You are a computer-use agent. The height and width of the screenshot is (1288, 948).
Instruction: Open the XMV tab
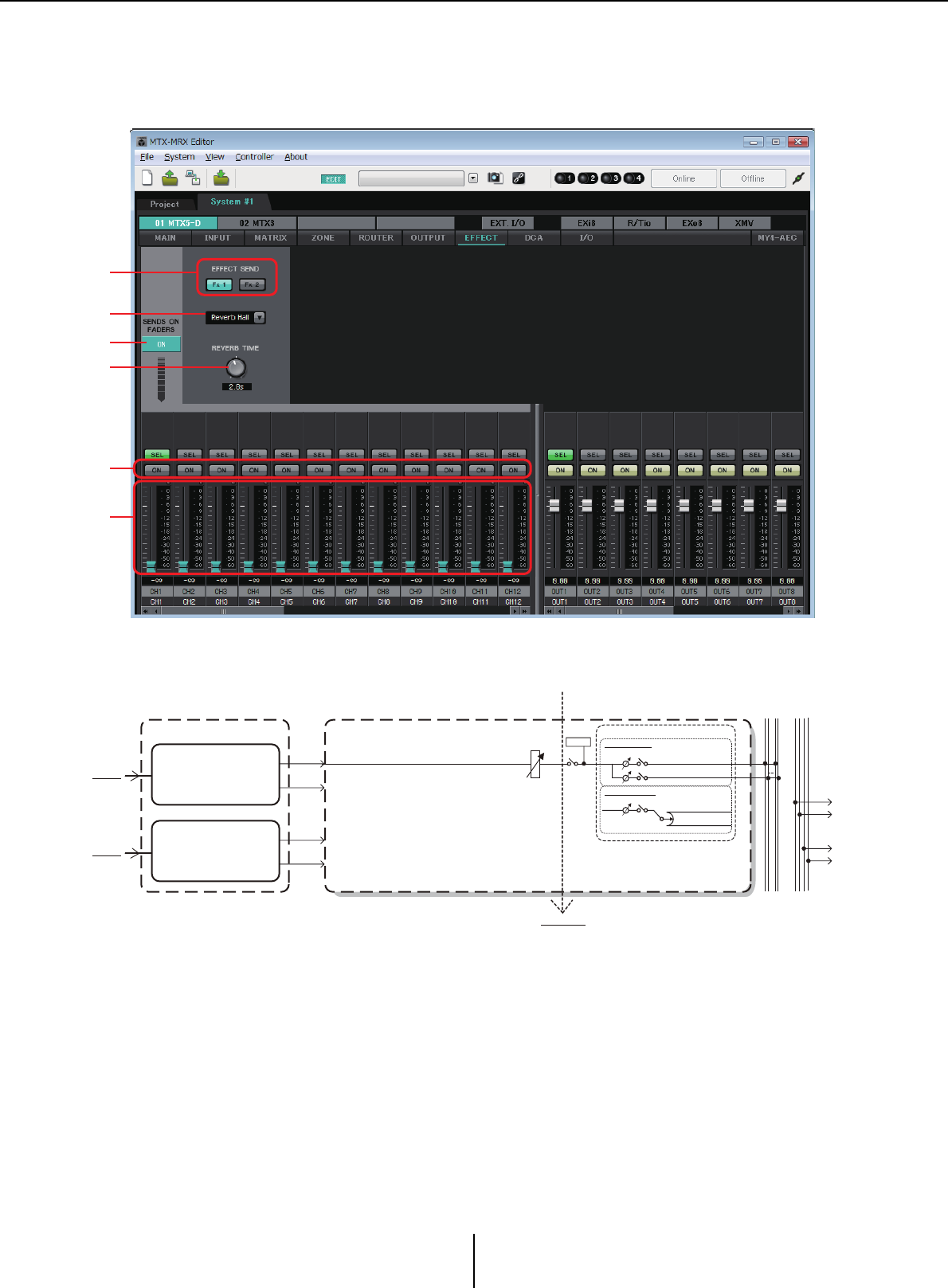(x=744, y=223)
